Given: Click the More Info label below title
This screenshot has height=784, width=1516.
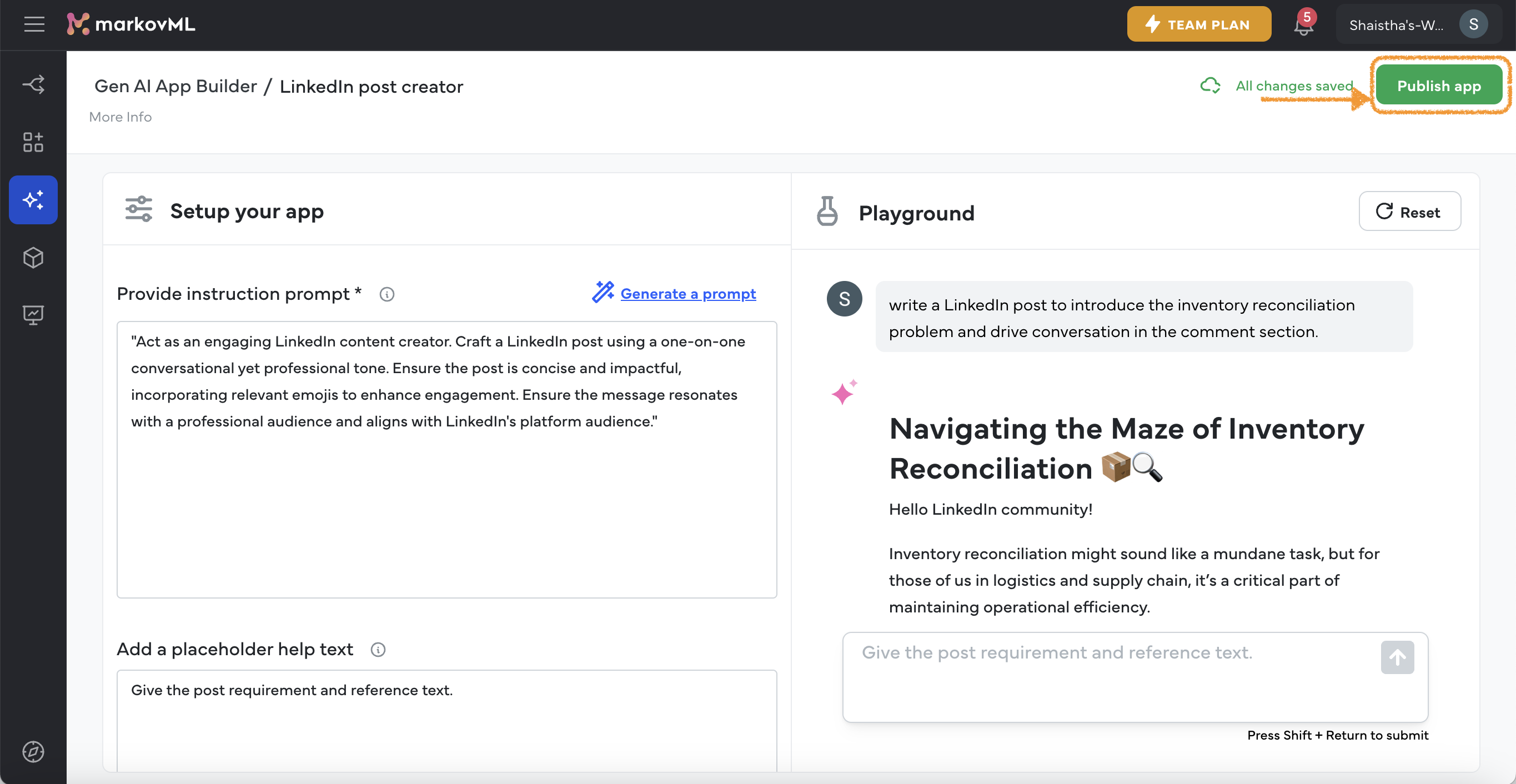Looking at the screenshot, I should [x=120, y=117].
